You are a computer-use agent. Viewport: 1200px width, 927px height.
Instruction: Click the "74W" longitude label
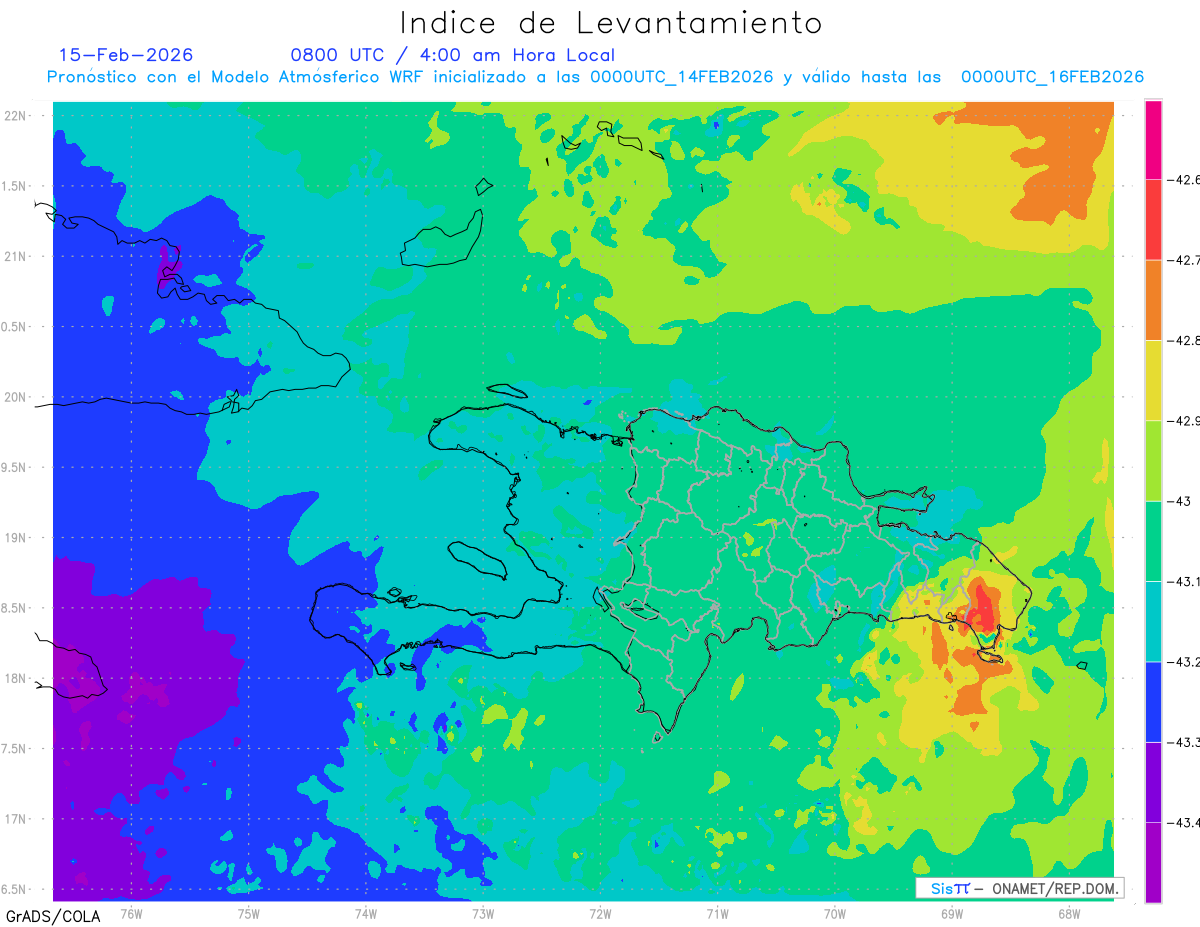point(366,914)
